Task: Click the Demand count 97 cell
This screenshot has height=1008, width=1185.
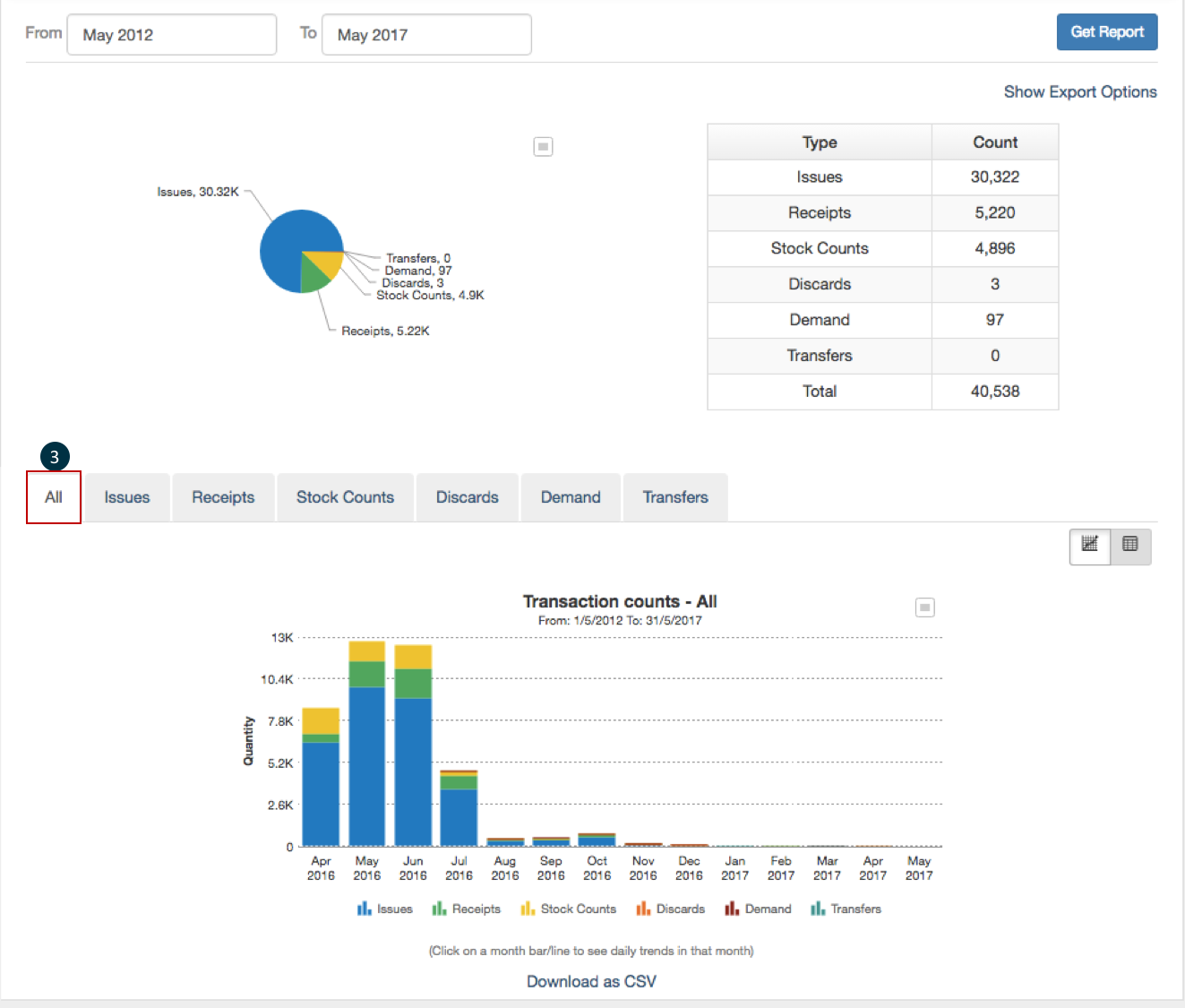Action: click(x=995, y=320)
